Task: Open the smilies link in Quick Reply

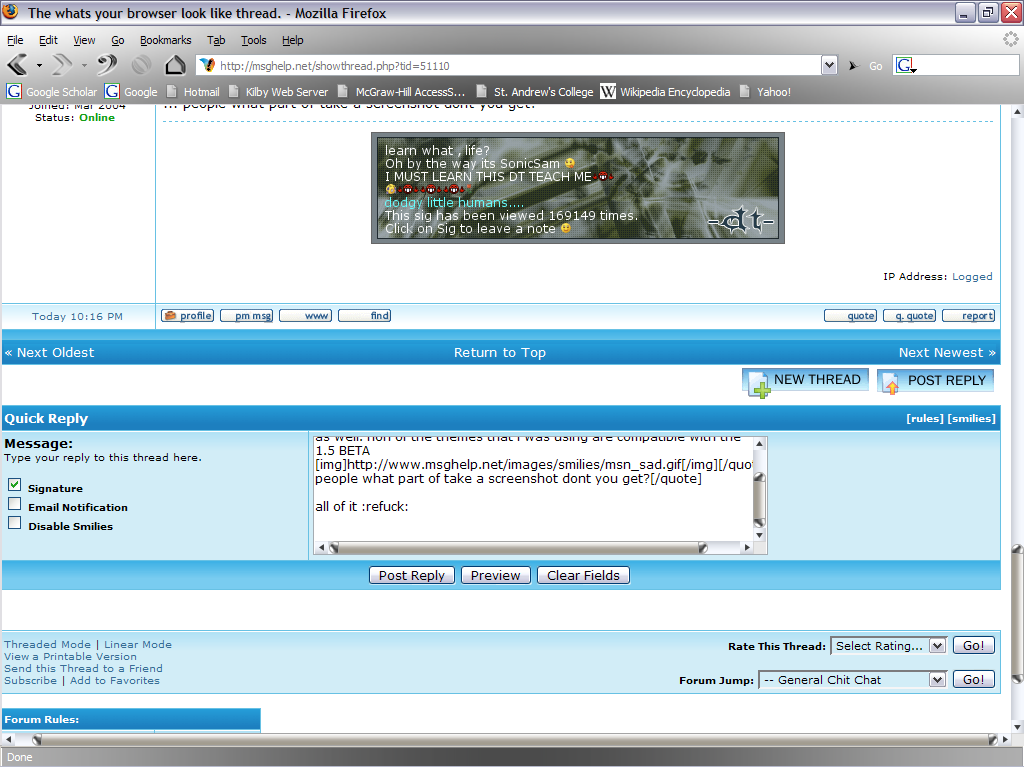Action: pyautogui.click(x=972, y=419)
